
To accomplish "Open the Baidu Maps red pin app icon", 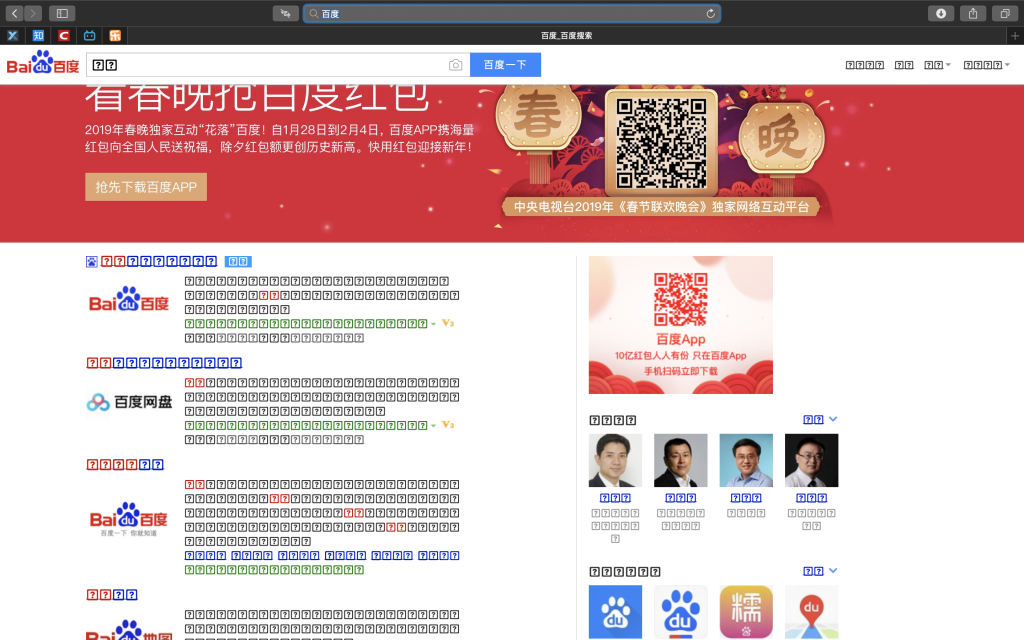I will [x=811, y=612].
